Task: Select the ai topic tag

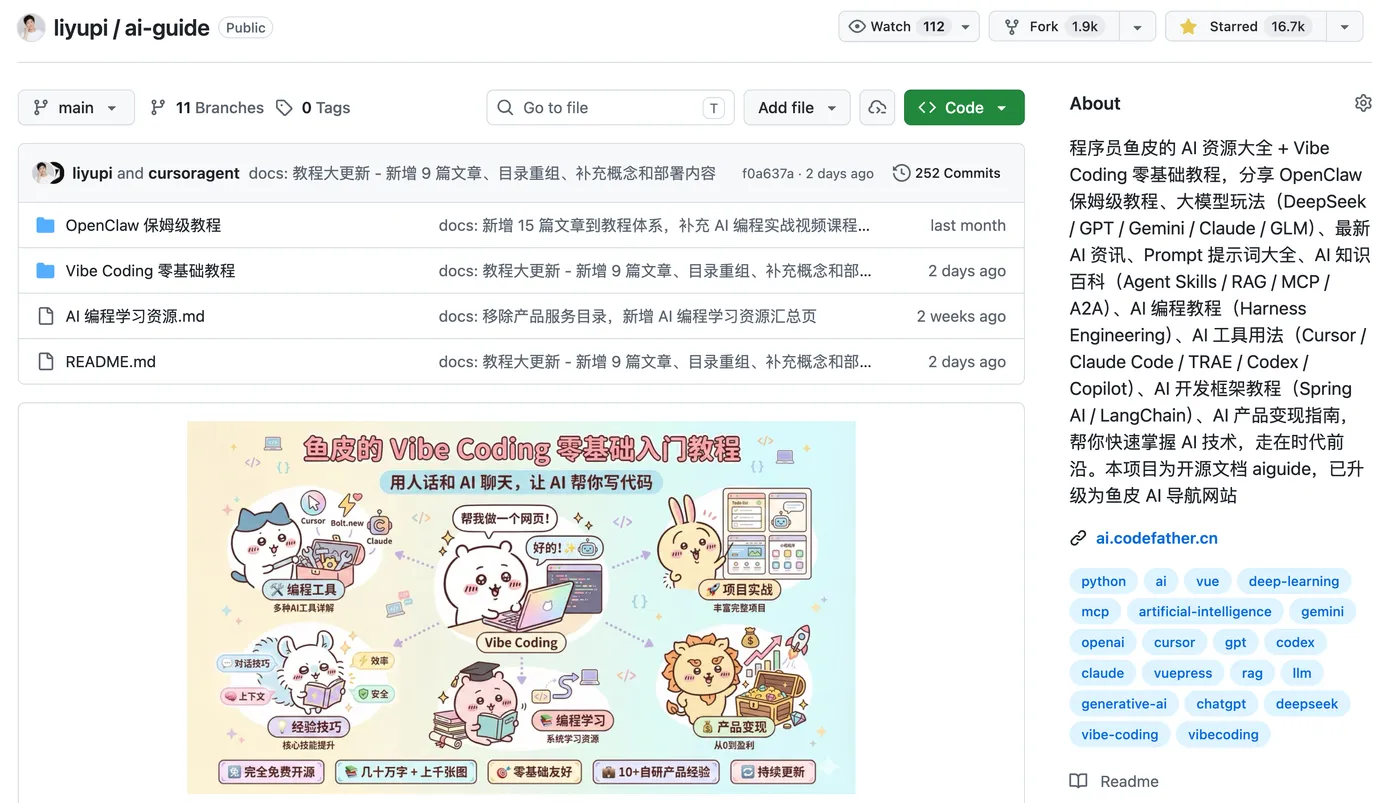Action: pyautogui.click(x=1161, y=581)
